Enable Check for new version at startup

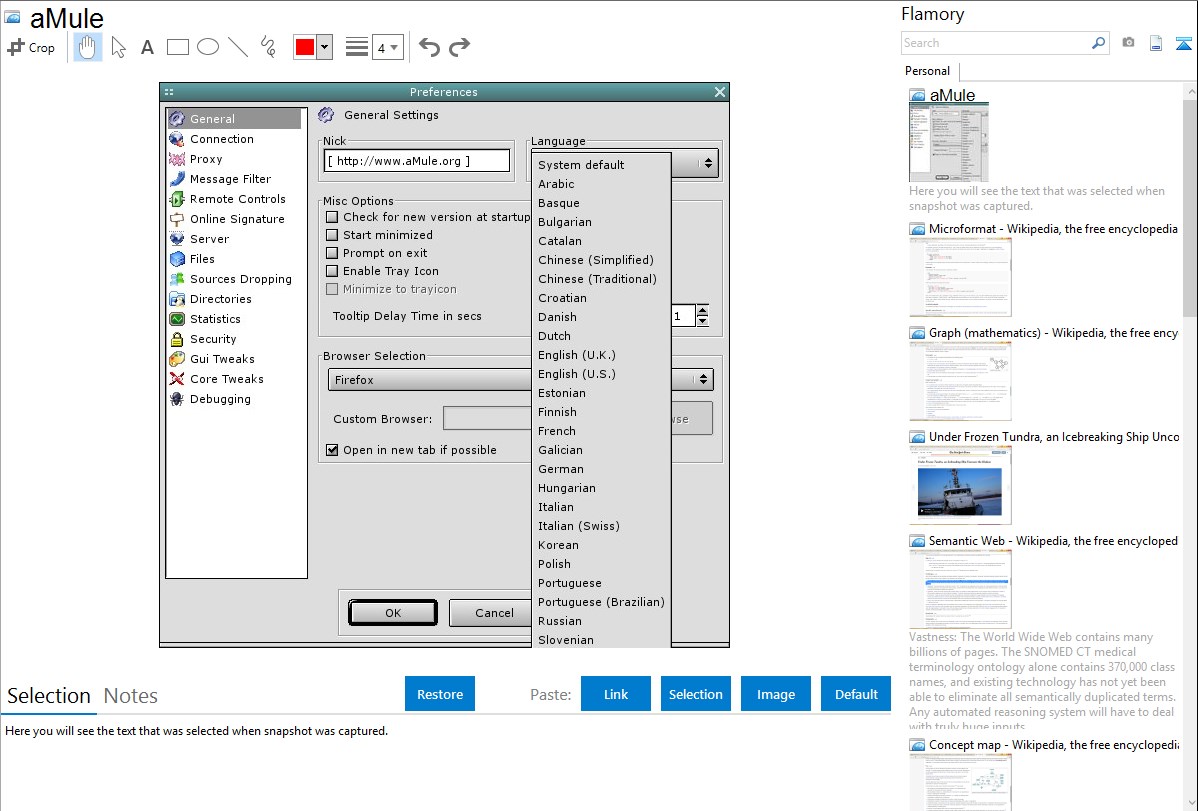332,217
